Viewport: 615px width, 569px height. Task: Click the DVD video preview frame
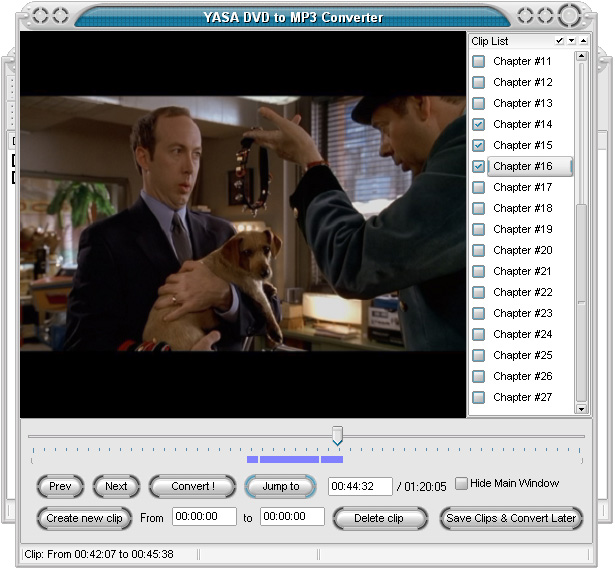243,224
